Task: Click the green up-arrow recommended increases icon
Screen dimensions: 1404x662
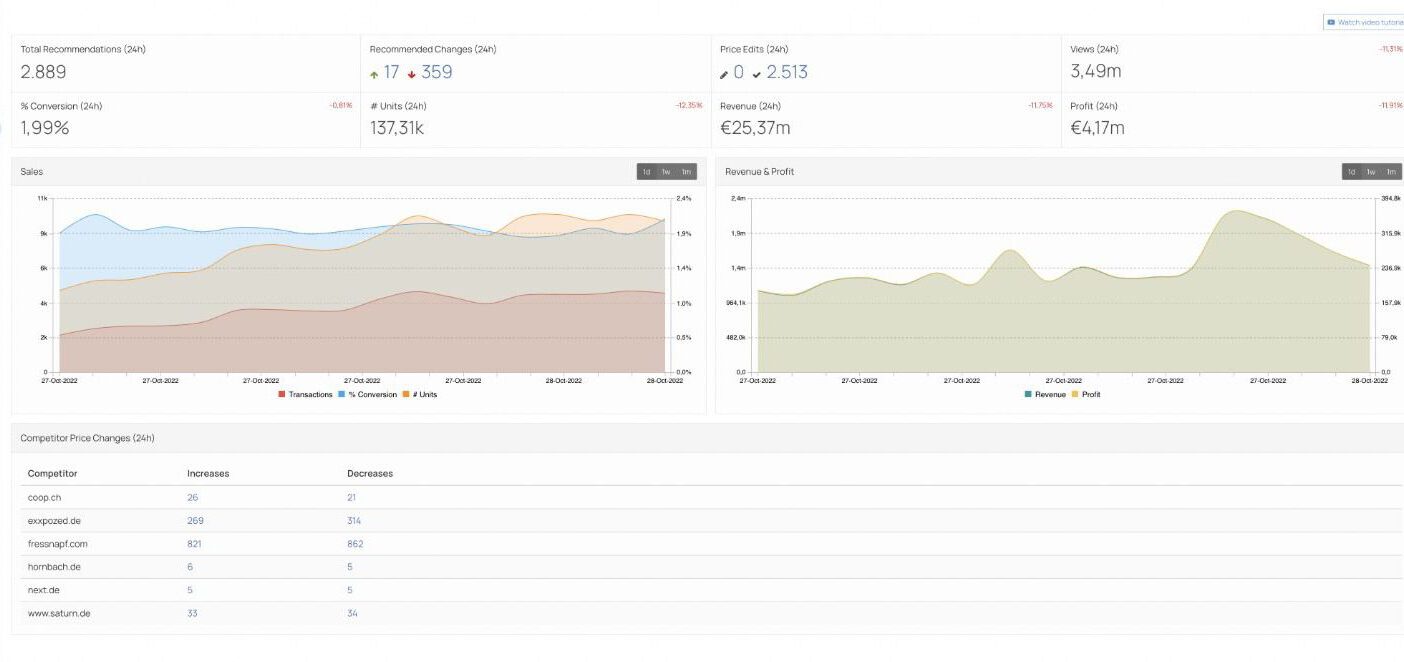Action: [374, 74]
